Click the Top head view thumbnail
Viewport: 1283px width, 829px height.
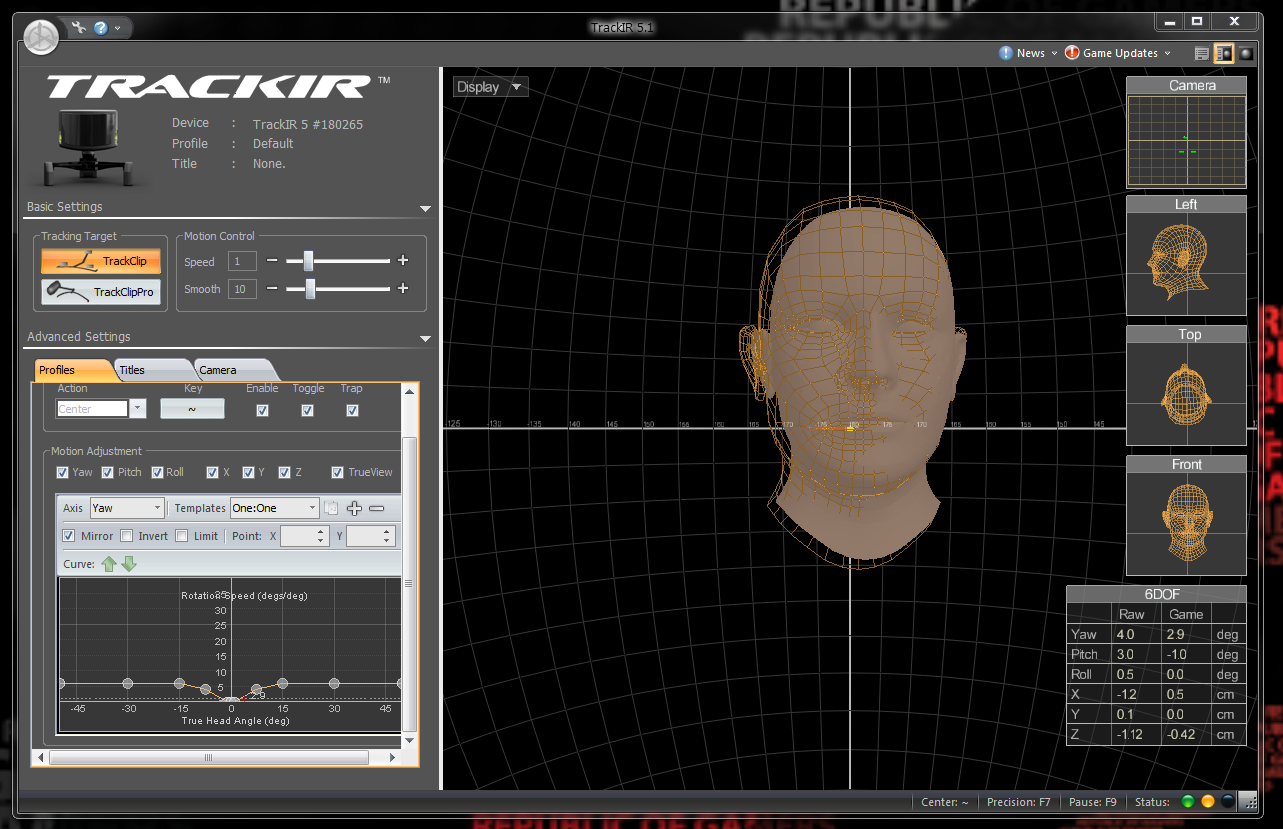1186,385
